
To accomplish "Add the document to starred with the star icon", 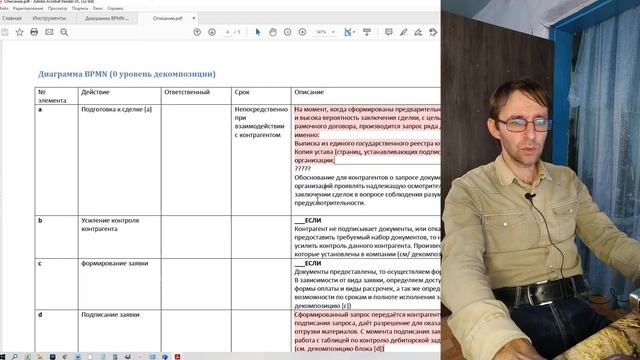I will [x=19, y=32].
